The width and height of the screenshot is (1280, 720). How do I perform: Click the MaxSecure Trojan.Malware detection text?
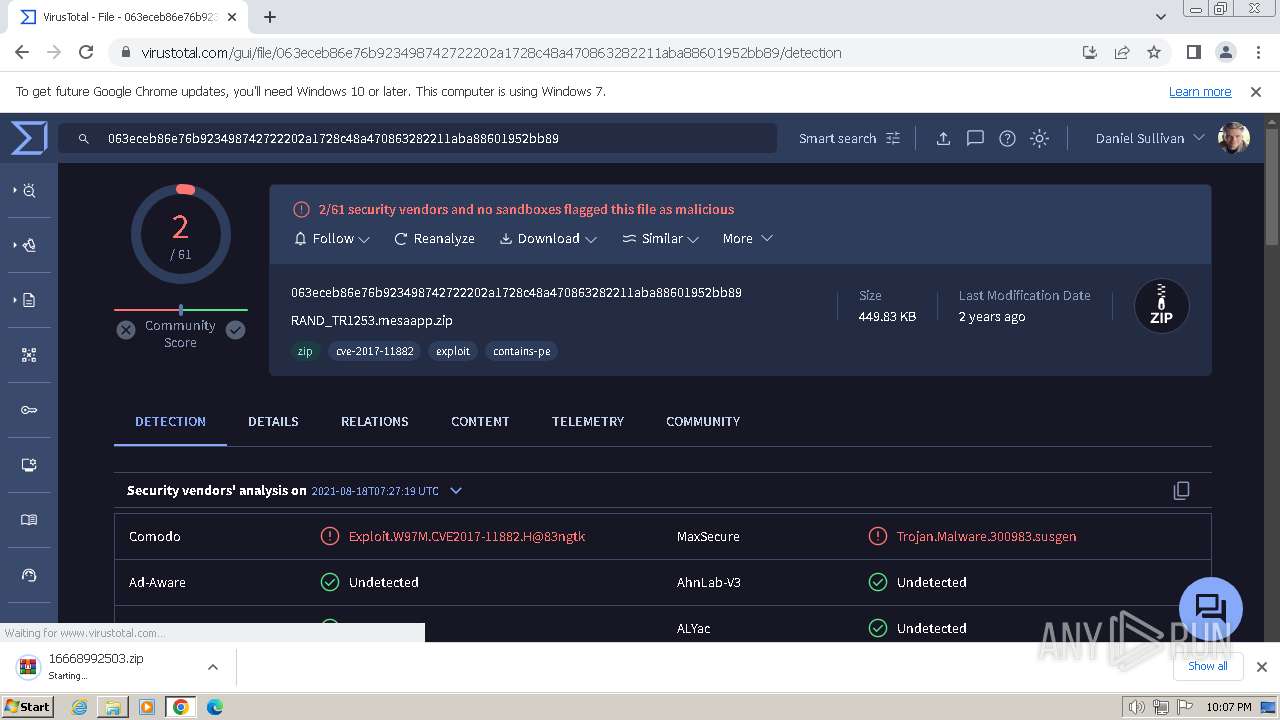[x=986, y=537]
